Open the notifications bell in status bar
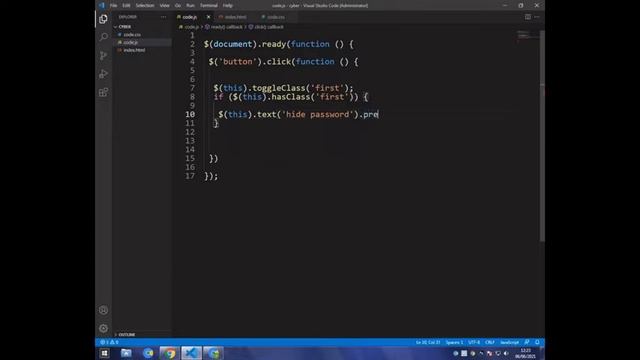640x360 pixels. 537,342
